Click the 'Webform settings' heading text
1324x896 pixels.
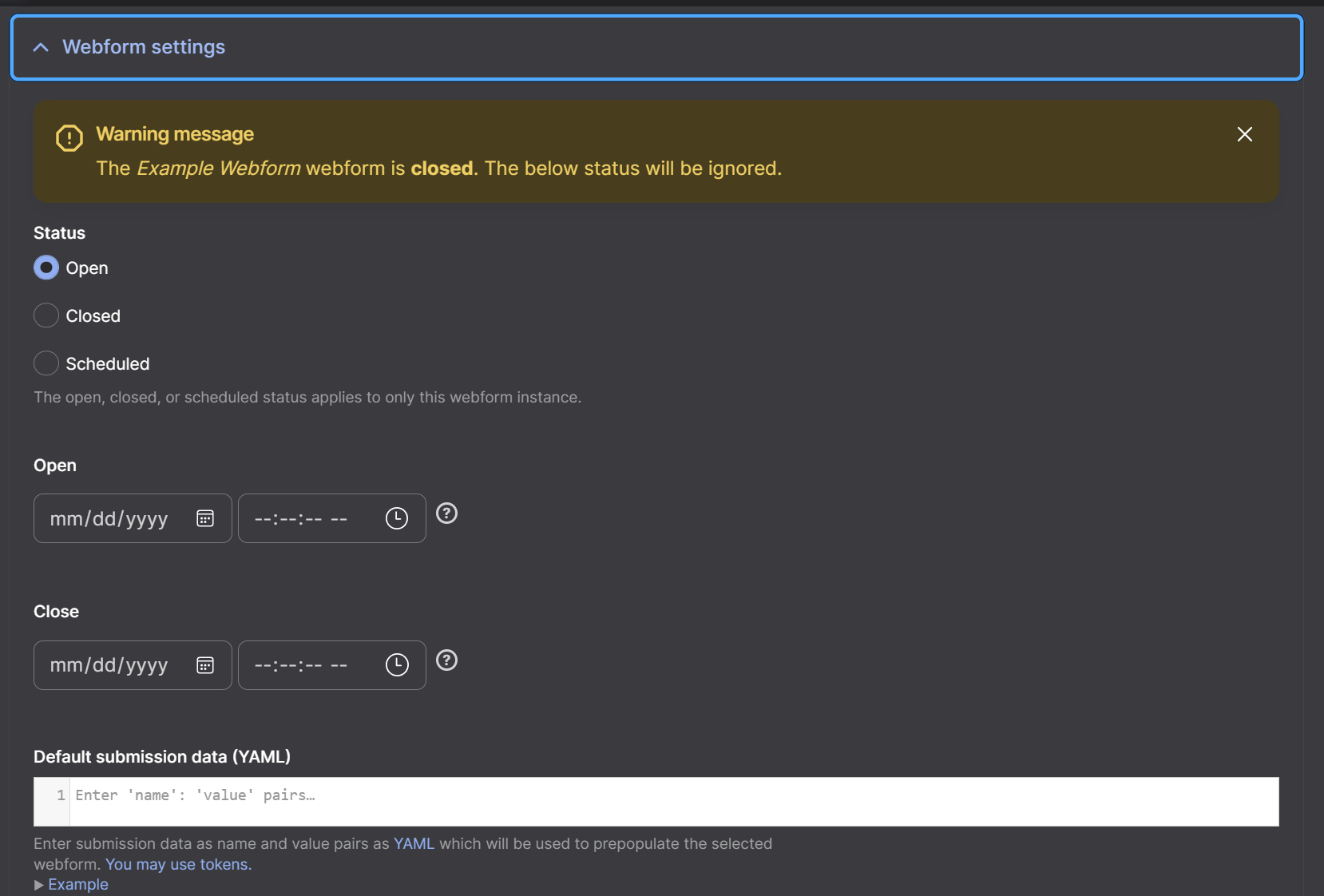click(x=144, y=47)
